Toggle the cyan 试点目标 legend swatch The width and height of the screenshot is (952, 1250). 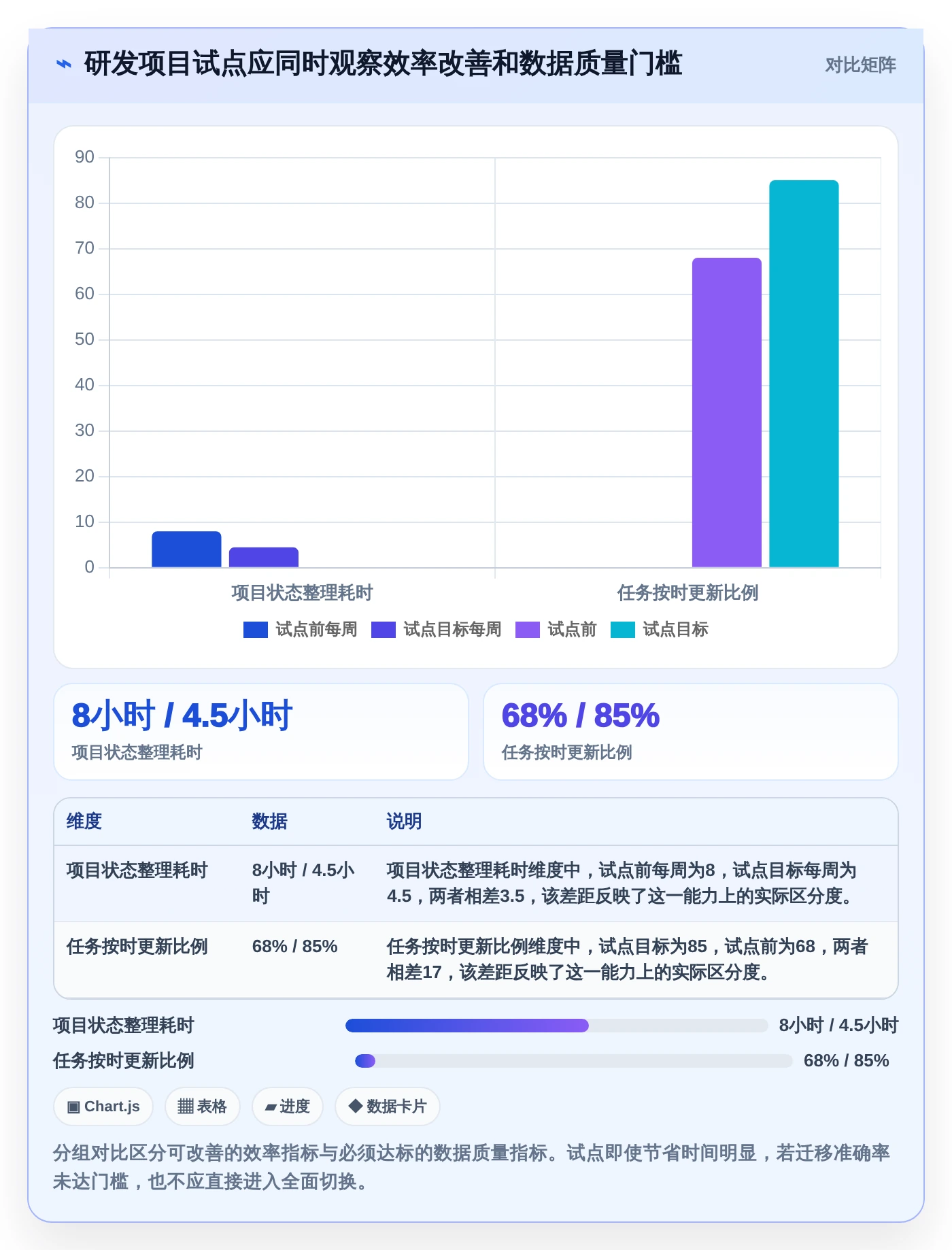click(x=623, y=630)
